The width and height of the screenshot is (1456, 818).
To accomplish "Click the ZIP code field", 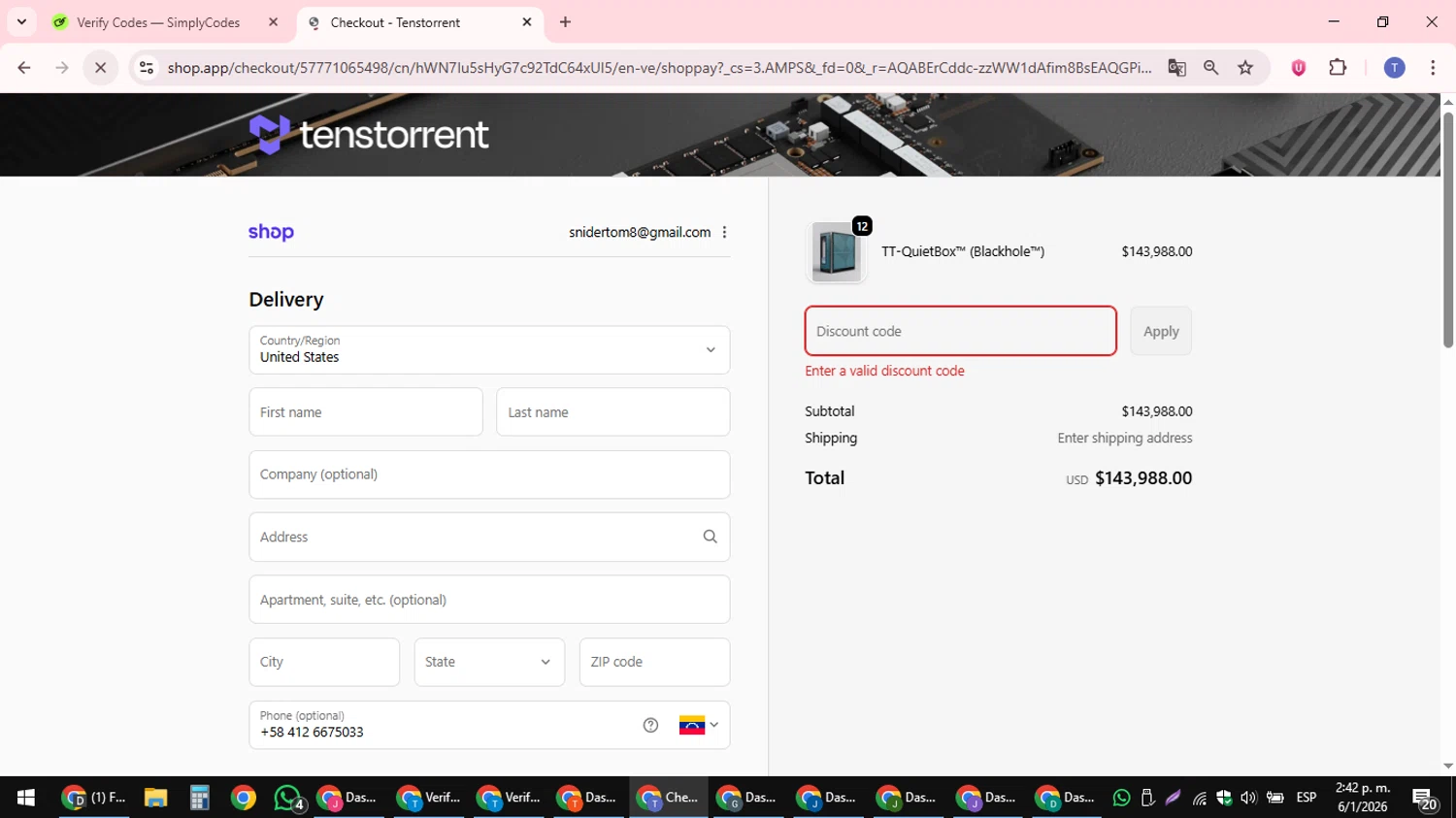I will (654, 662).
